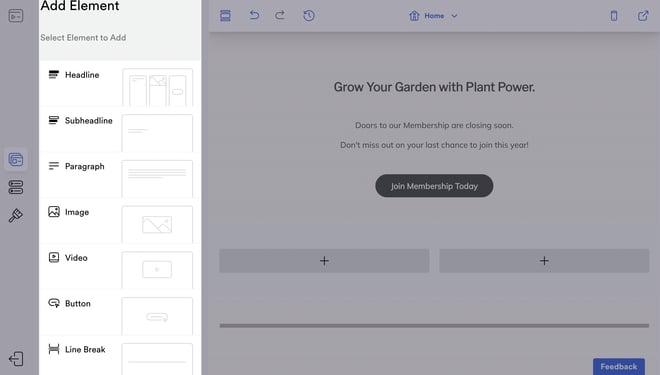The height and width of the screenshot is (375, 660).
Task: Click the redo arrow icon
Action: point(280,16)
